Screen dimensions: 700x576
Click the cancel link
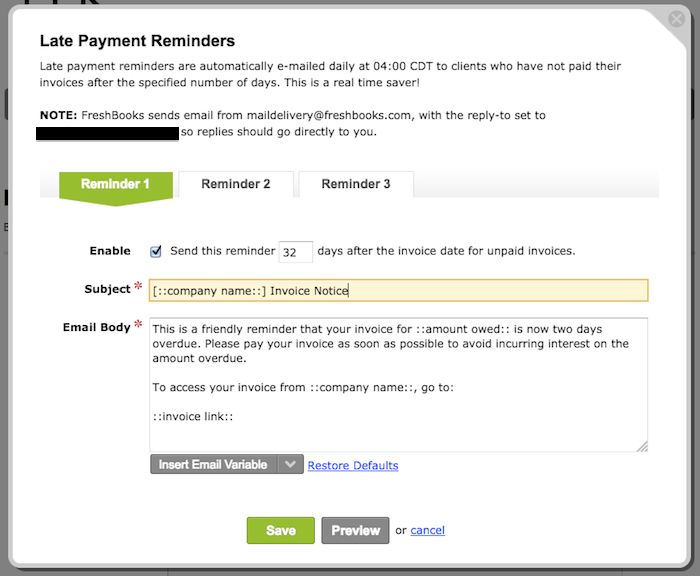pyautogui.click(x=427, y=530)
